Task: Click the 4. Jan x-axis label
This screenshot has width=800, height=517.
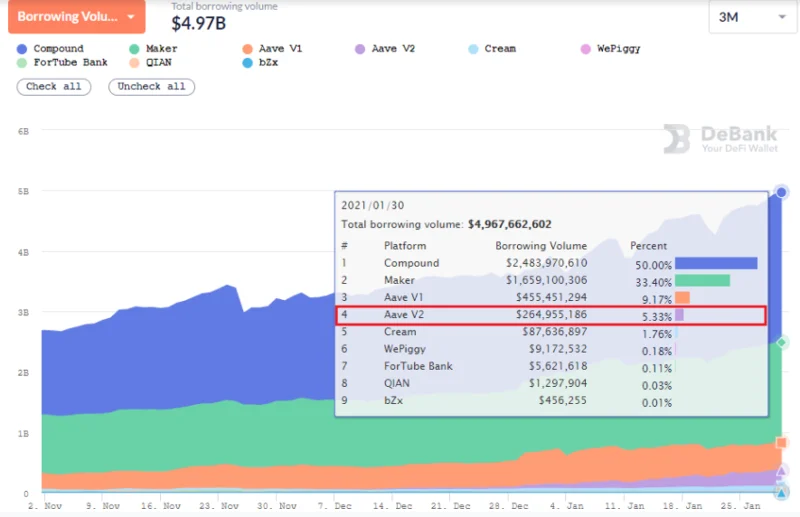Action: click(x=567, y=506)
